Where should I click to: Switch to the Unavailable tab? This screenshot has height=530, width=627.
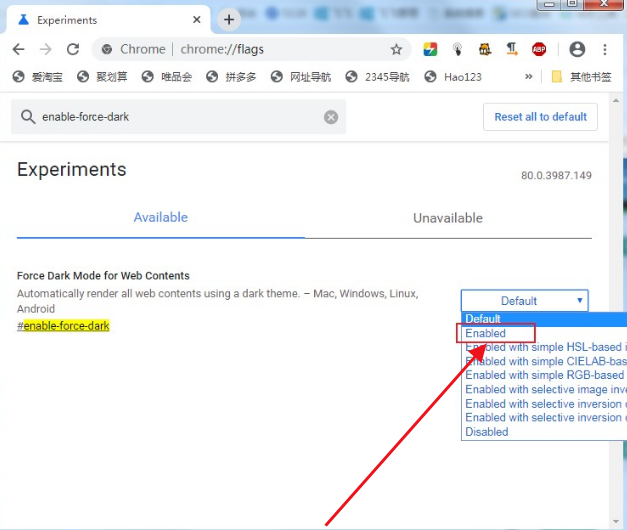pos(448,218)
